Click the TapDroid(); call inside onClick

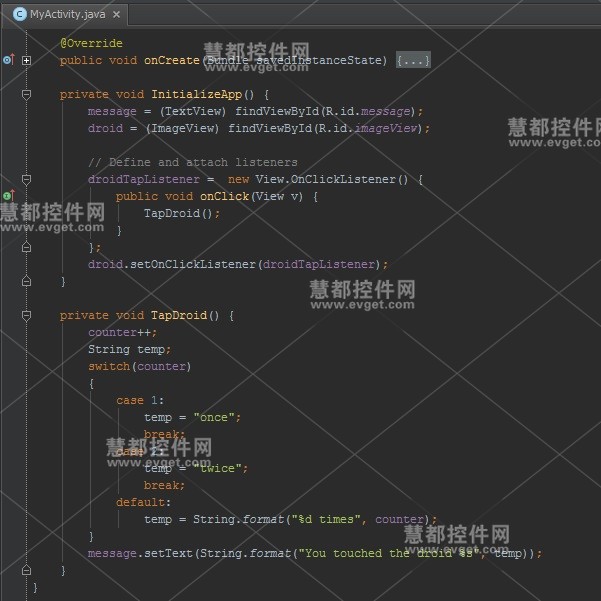pyautogui.click(x=182, y=213)
